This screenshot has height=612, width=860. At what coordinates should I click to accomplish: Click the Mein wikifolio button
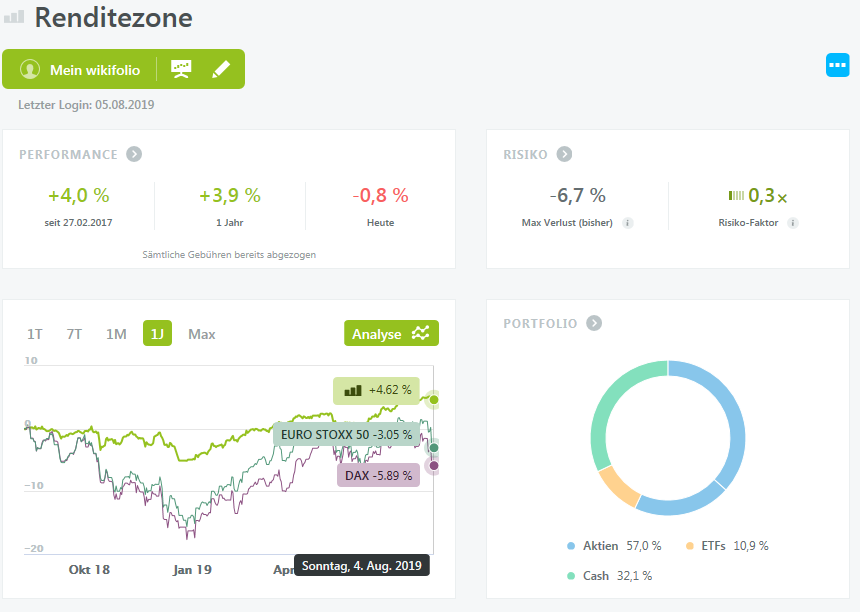coord(95,70)
